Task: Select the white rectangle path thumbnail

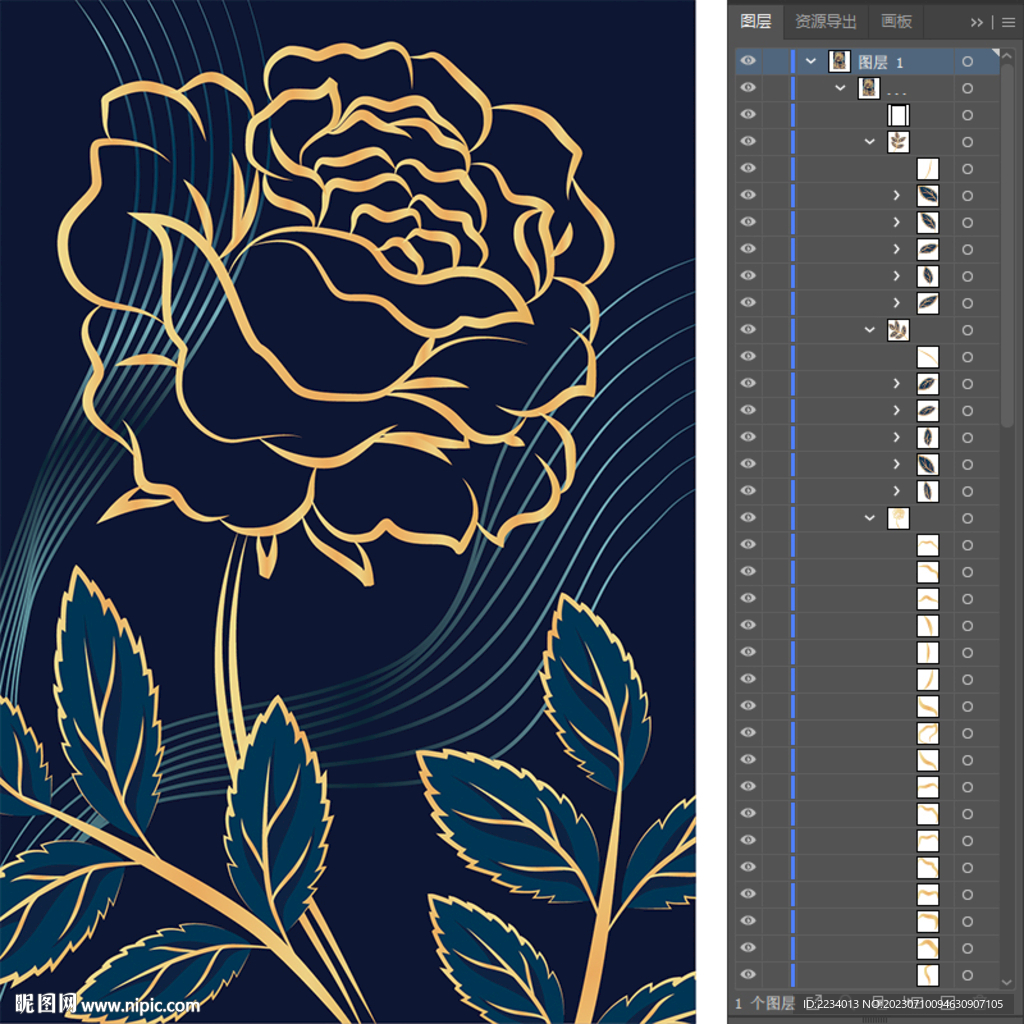Action: pyautogui.click(x=898, y=115)
